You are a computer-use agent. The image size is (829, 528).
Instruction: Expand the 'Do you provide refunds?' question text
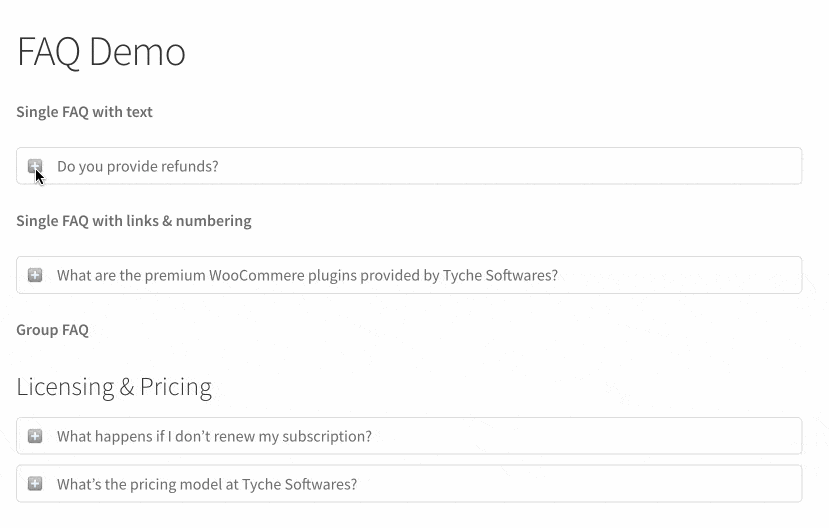click(137, 166)
